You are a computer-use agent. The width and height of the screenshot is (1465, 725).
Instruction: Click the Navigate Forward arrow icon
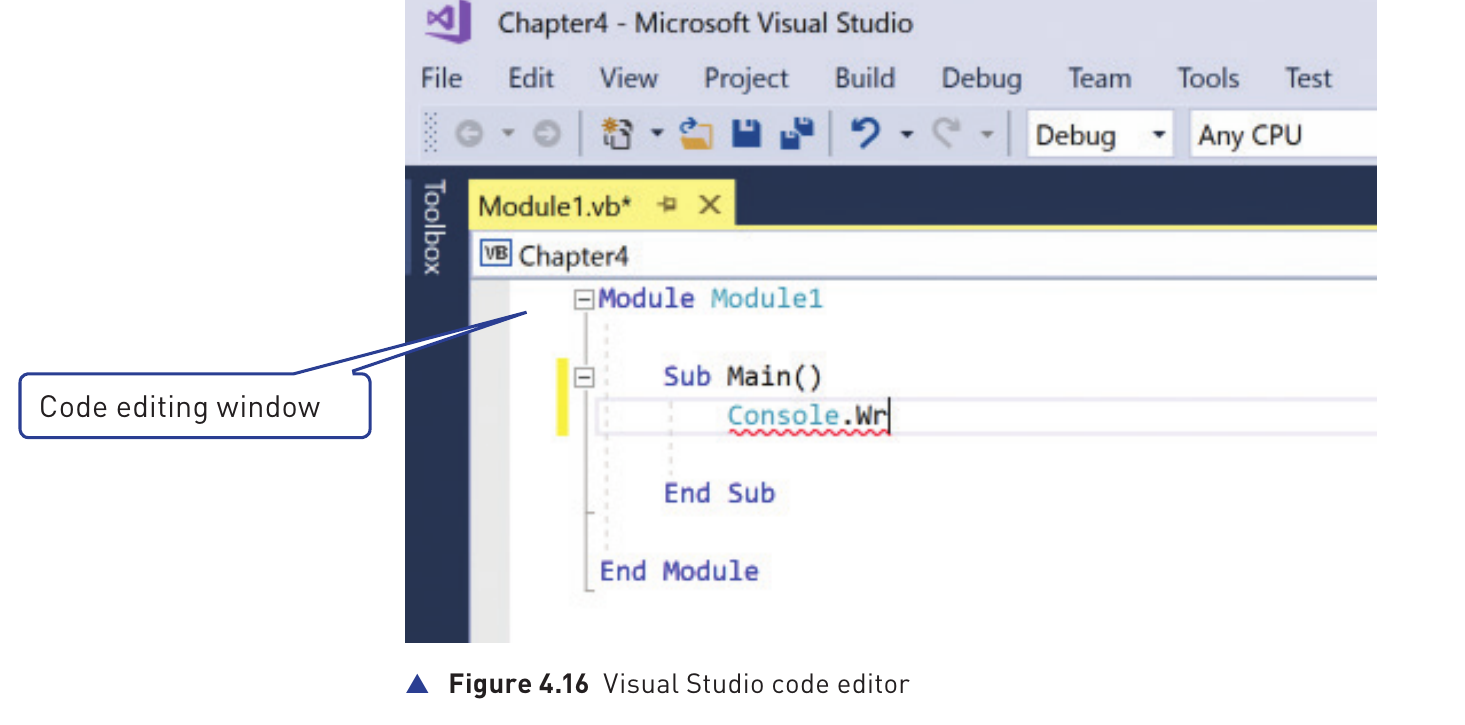tap(546, 135)
